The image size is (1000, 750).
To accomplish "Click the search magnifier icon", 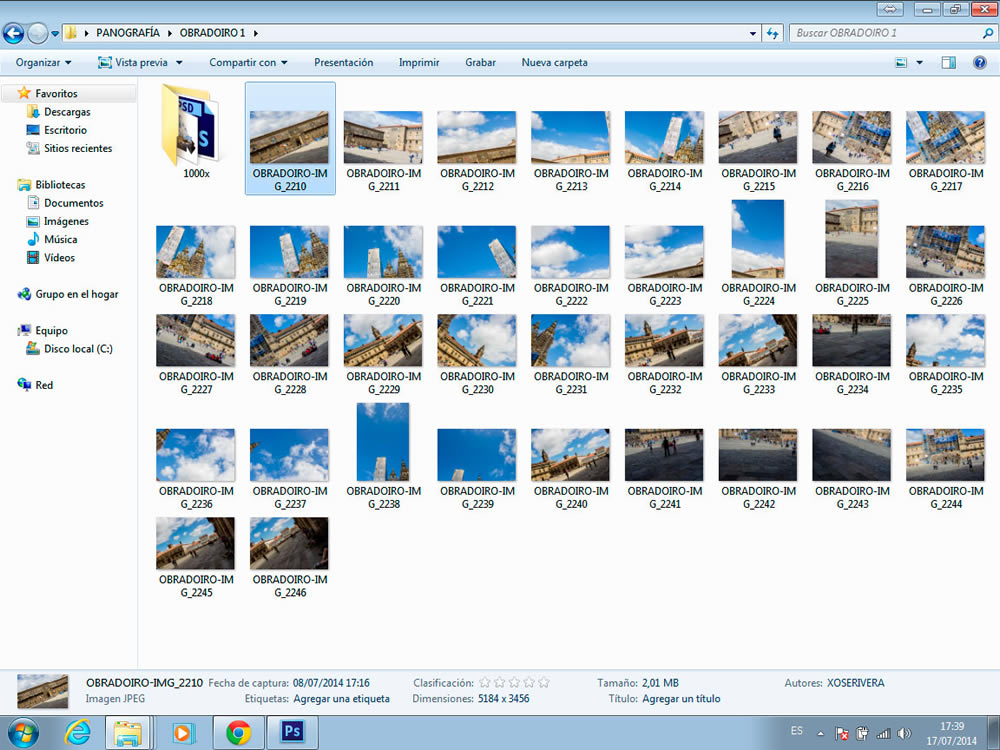I will (987, 33).
